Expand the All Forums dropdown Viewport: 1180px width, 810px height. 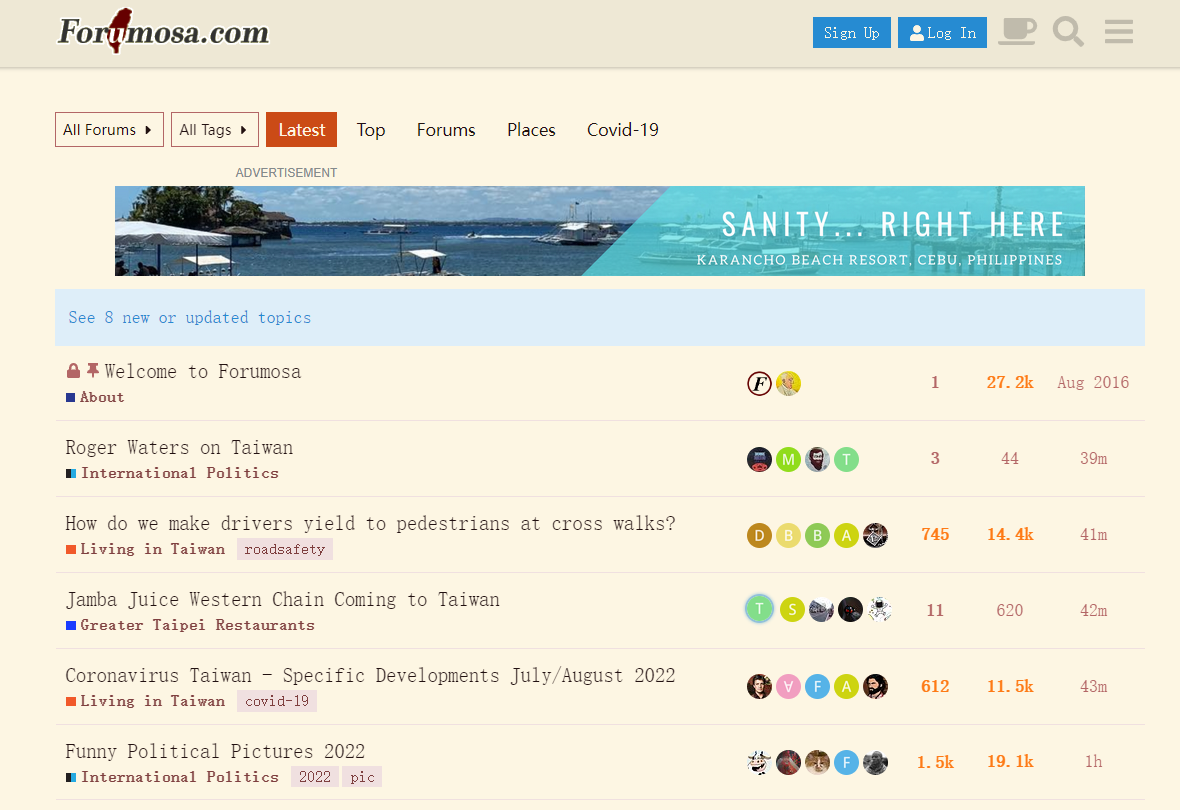coord(109,130)
